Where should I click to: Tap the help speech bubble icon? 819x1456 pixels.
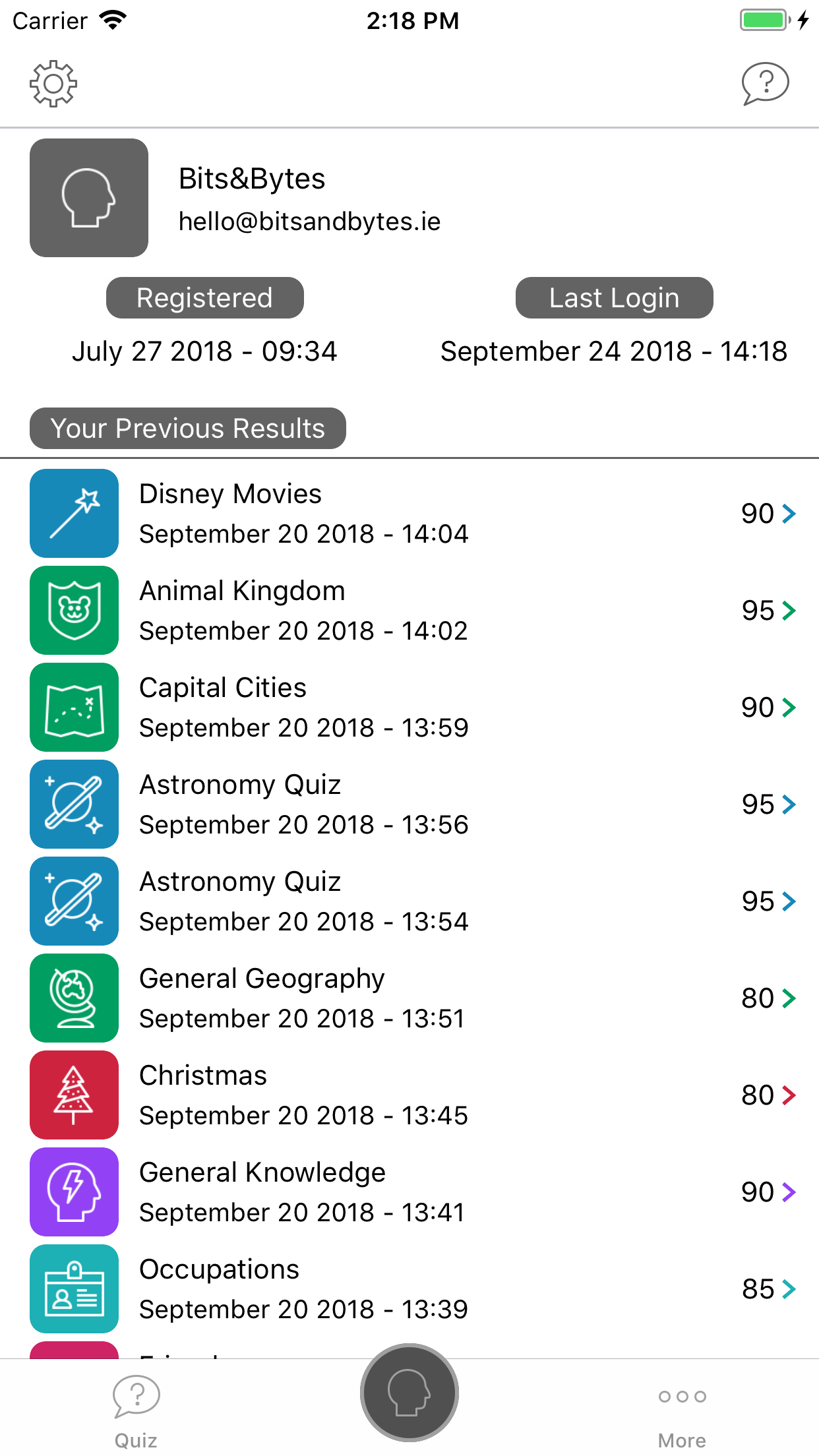coord(765,84)
